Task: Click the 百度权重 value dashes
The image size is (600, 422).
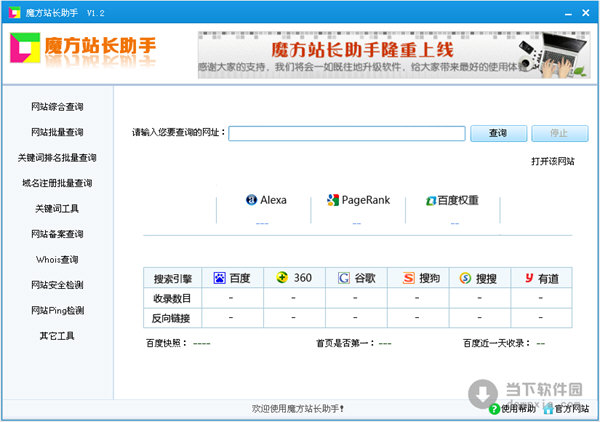Action: pyautogui.click(x=455, y=223)
